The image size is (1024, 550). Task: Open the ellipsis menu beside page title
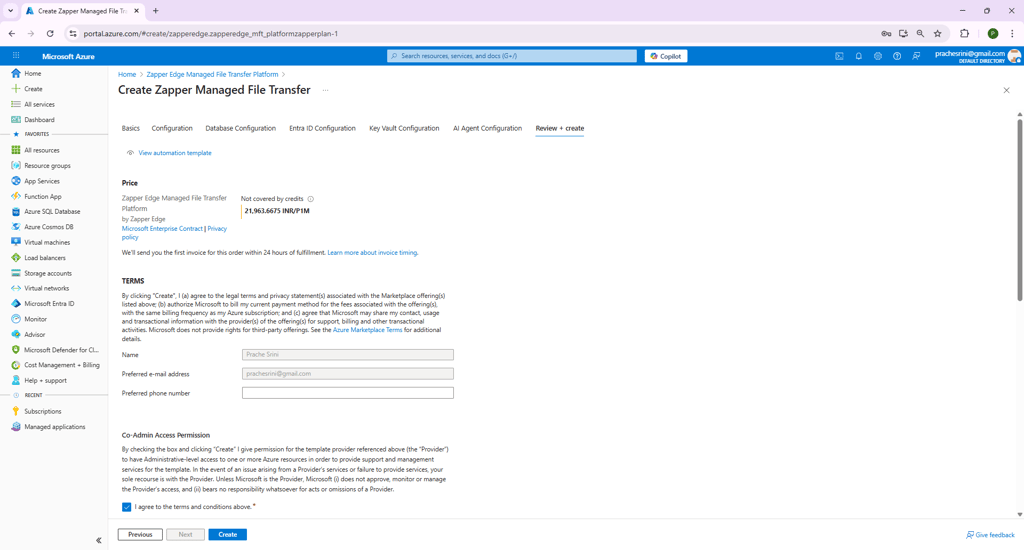tap(325, 90)
